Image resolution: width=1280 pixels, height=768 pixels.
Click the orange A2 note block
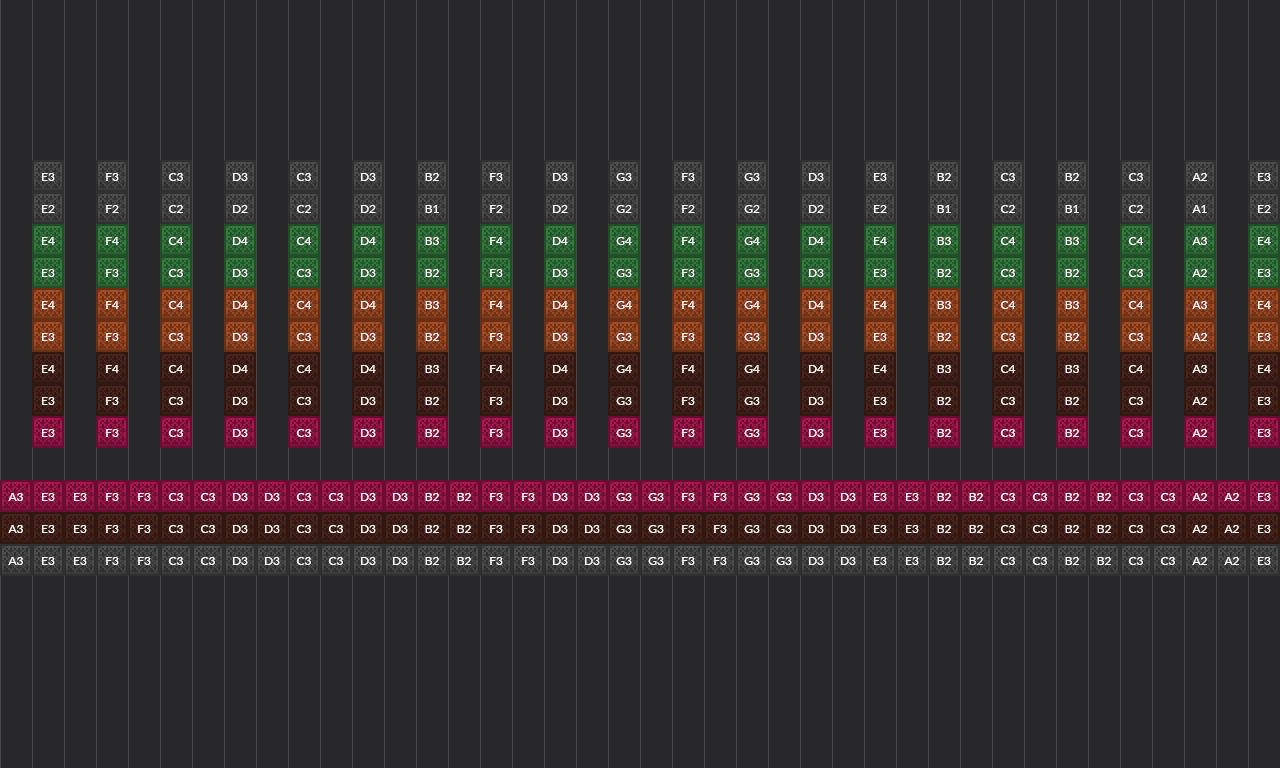1200,337
